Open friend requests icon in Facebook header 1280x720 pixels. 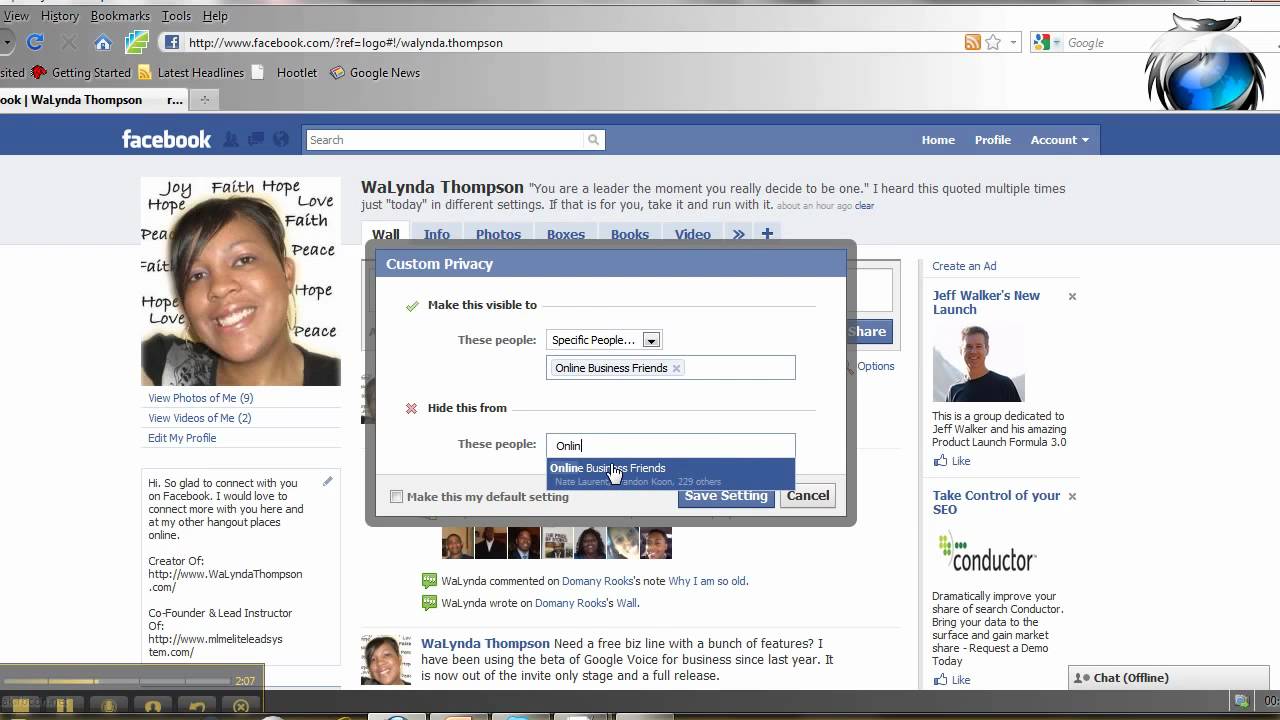(x=231, y=139)
